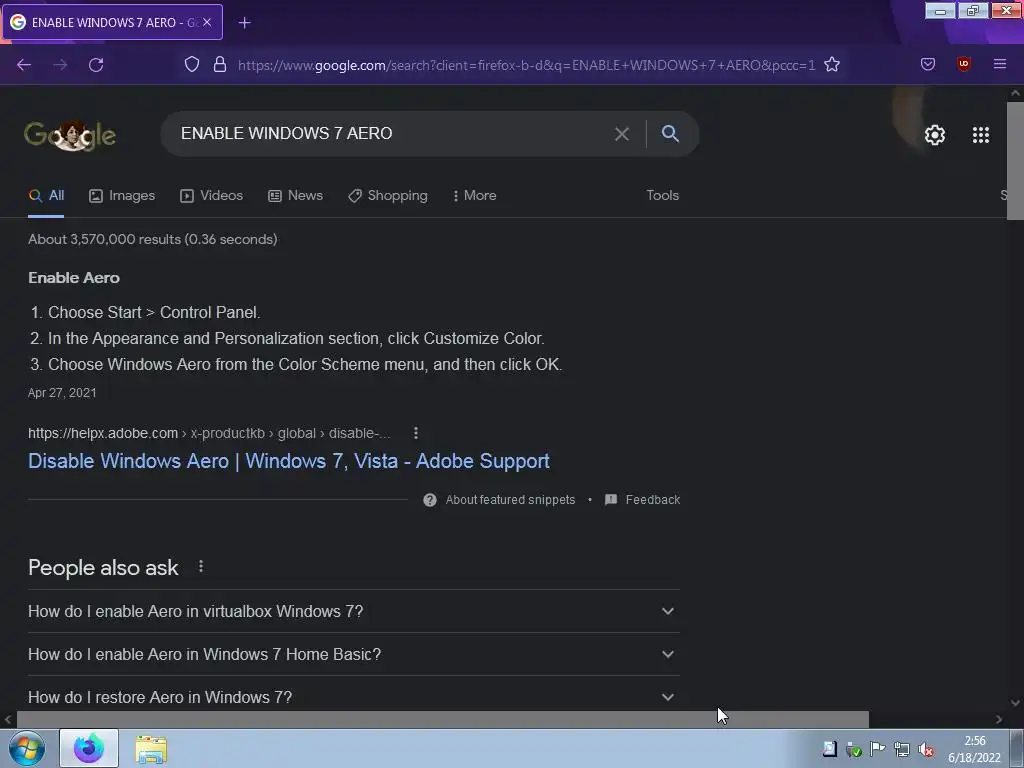Clear the search box with the X icon
The height and width of the screenshot is (768, 1024).
tap(622, 134)
